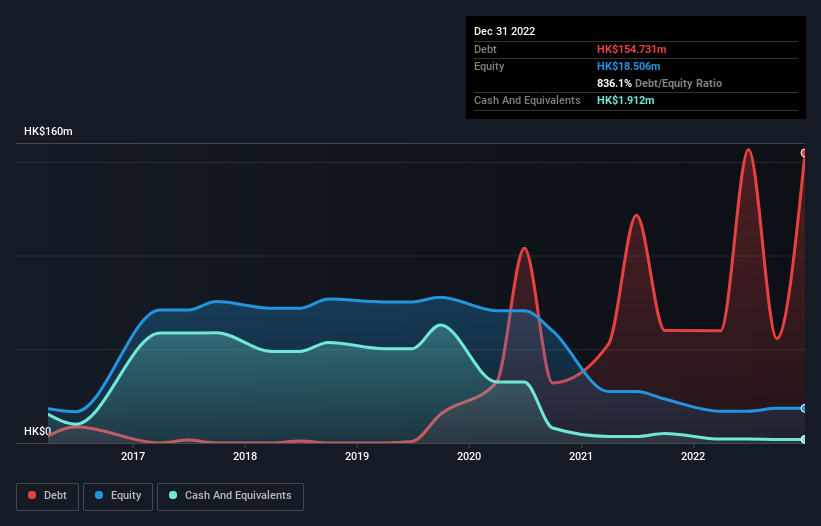Click the 2022 x-axis label
The image size is (821, 526).
tap(693, 456)
